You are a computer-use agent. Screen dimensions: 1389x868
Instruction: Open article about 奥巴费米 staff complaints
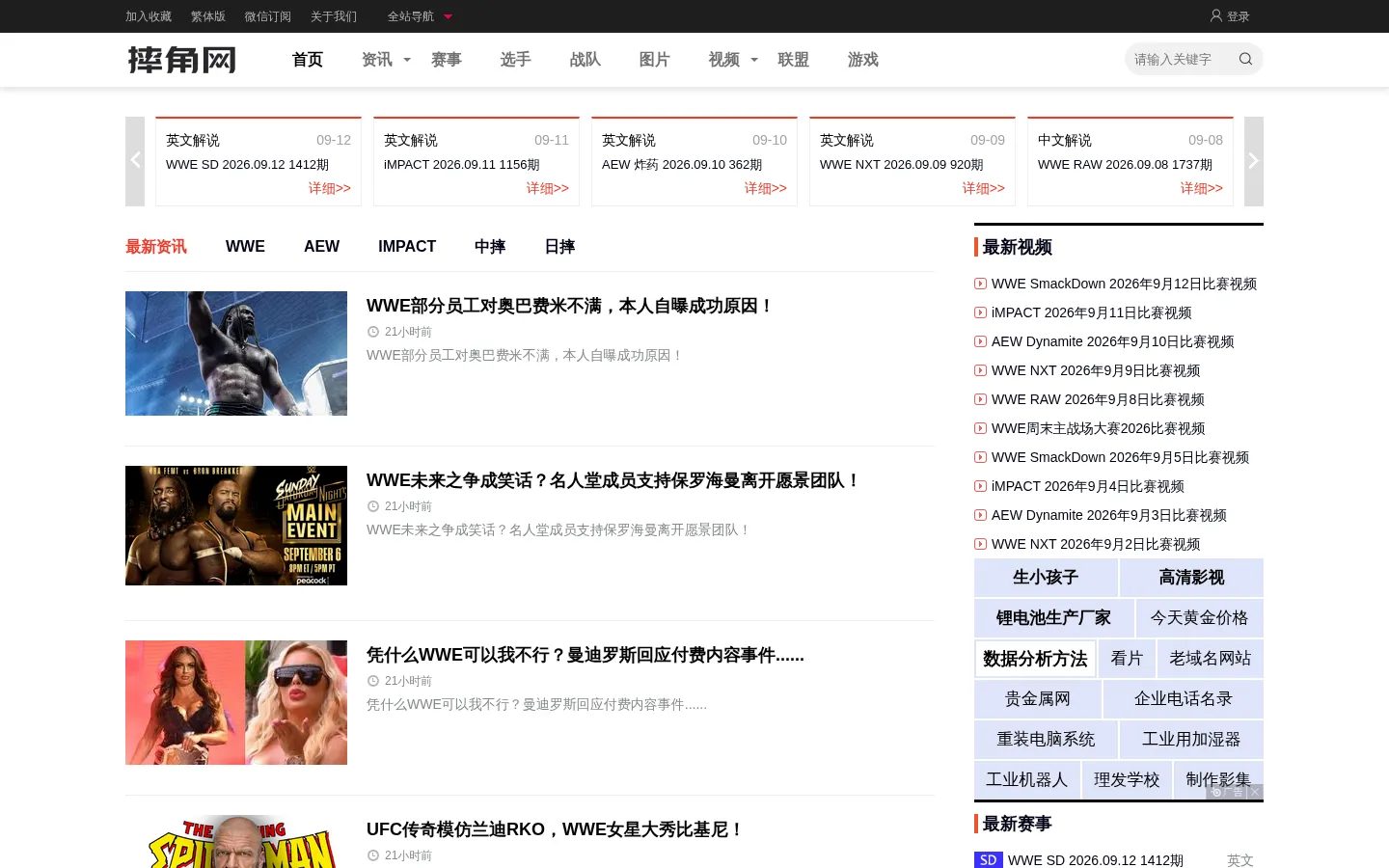pyautogui.click(x=570, y=306)
